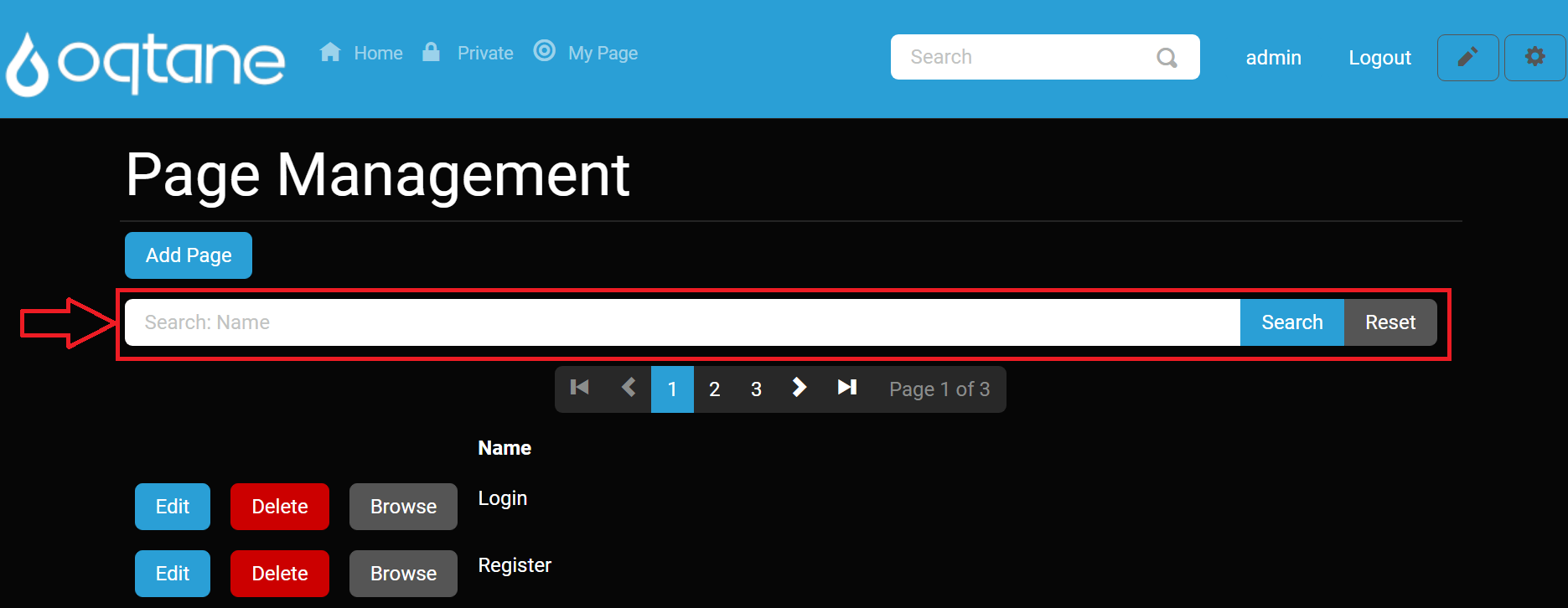Viewport: 1568px width, 608px height.
Task: Open the My Page menu link
Action: point(603,54)
